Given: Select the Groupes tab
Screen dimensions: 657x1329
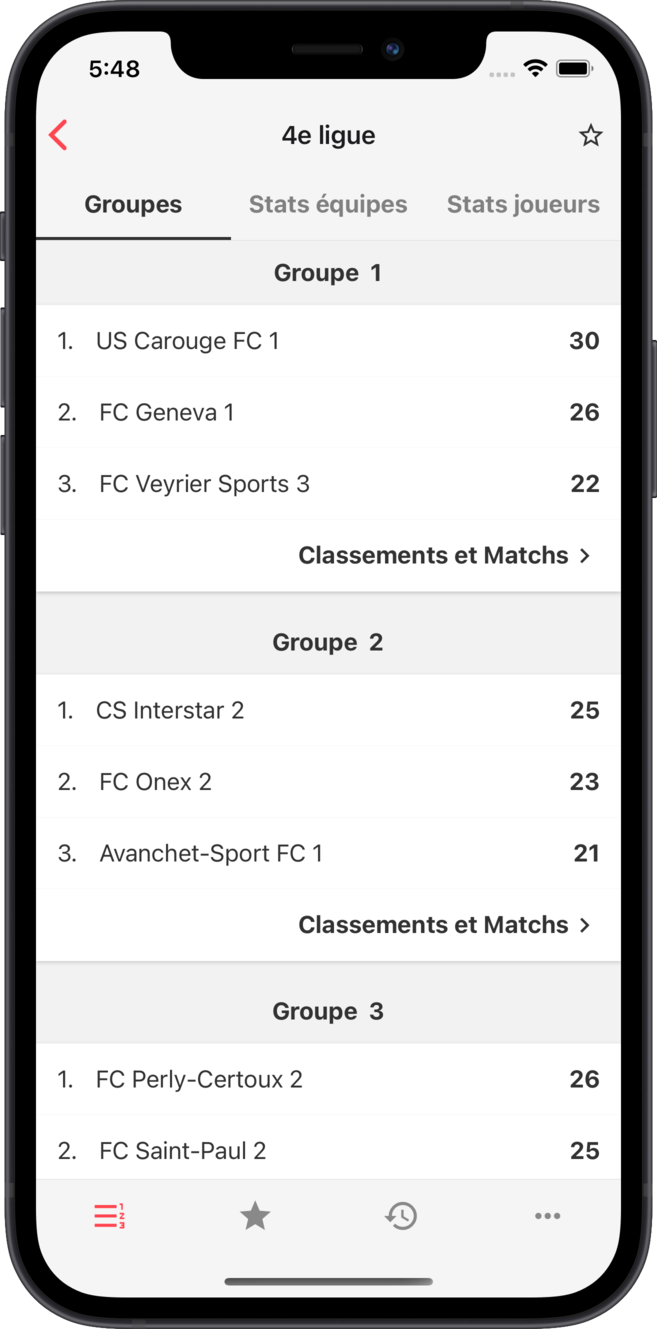Looking at the screenshot, I should [133, 204].
